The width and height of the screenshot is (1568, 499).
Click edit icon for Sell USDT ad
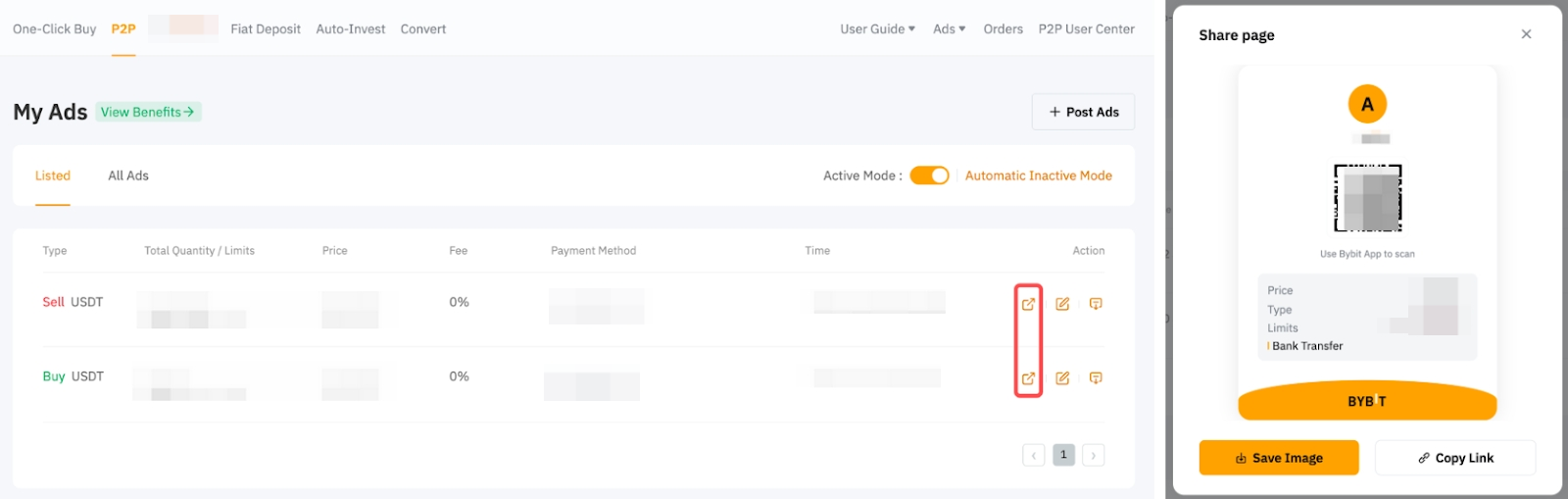pyautogui.click(x=1062, y=304)
